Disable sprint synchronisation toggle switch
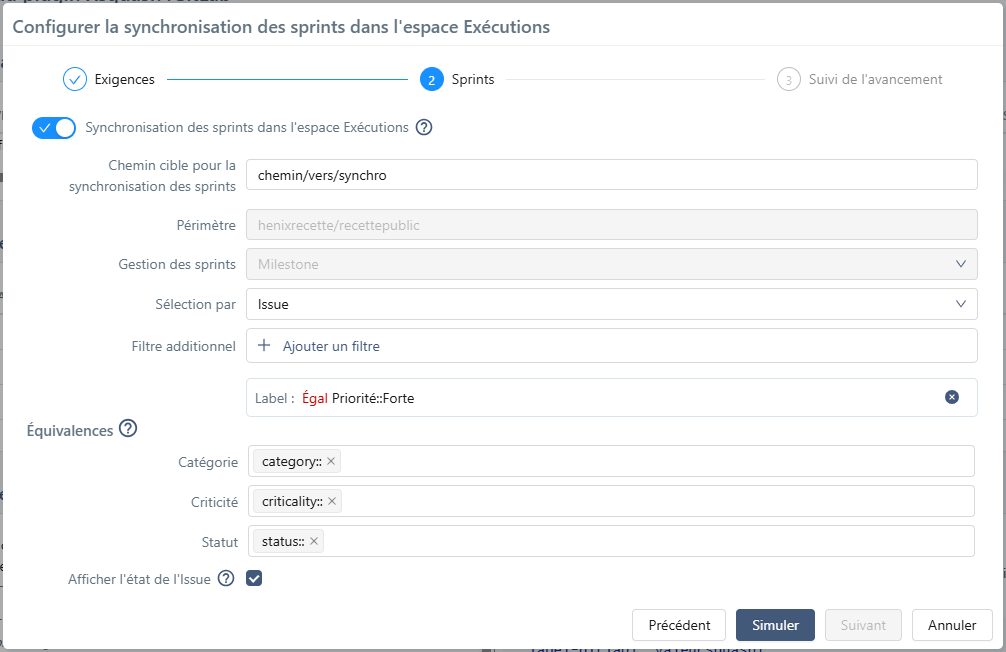Screen dimensions: 1006x652 click(54, 128)
